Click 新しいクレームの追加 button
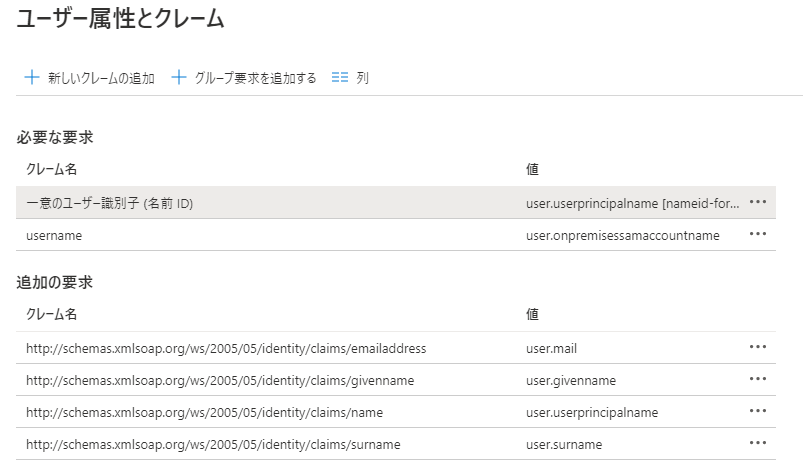This screenshot has width=803, height=473. [x=101, y=78]
